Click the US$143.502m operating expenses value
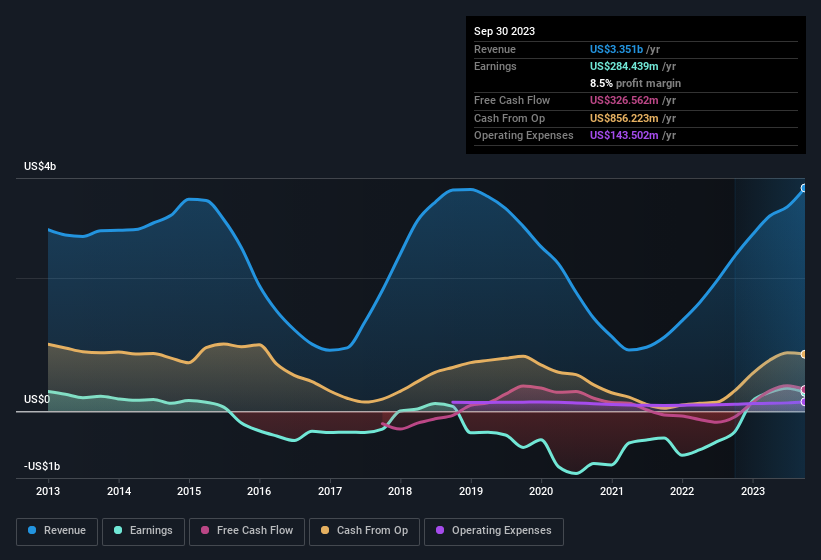 (x=624, y=136)
